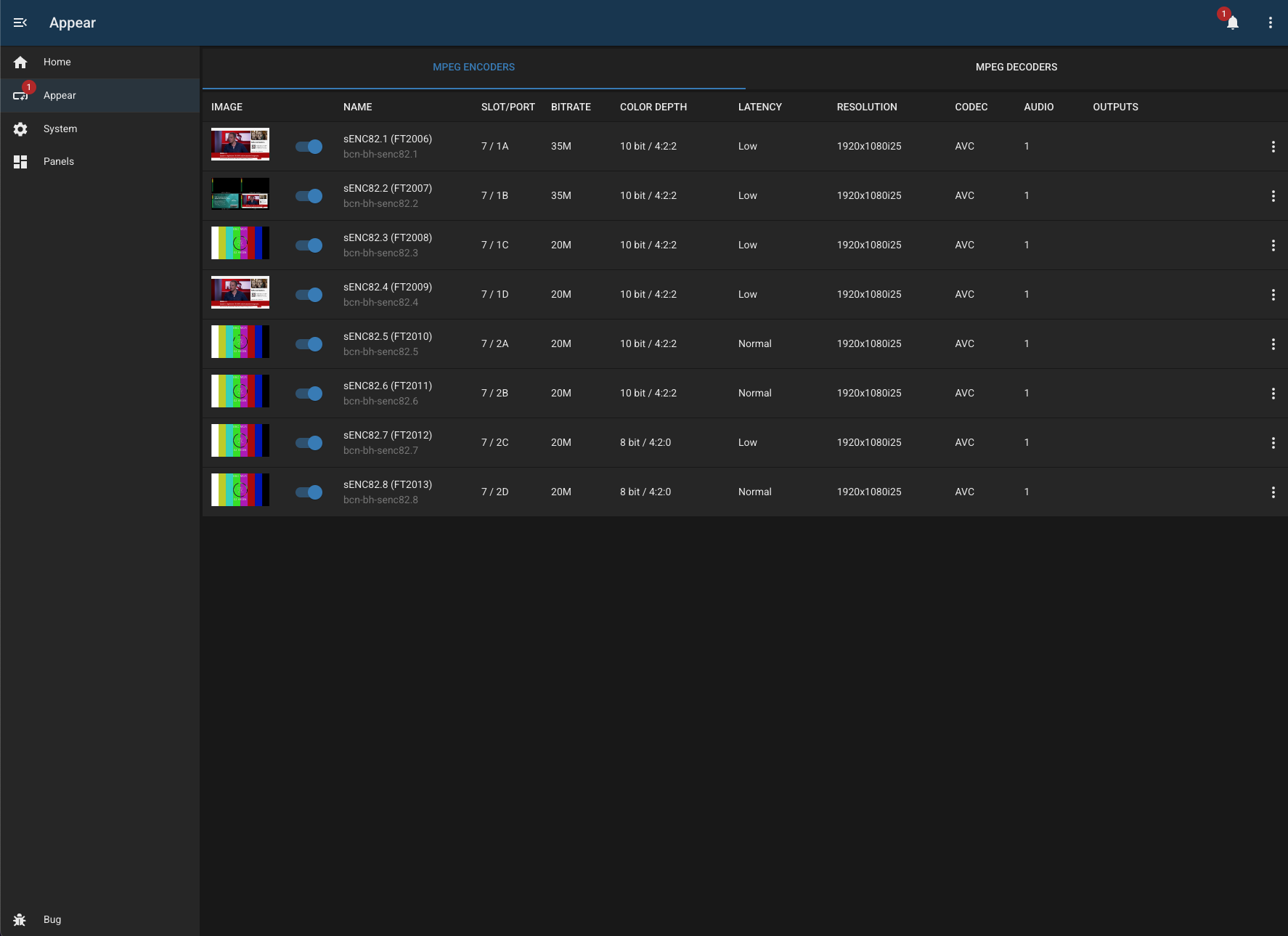Select the MPEG ENCODERS tab
The image size is (1288, 936).
(473, 67)
